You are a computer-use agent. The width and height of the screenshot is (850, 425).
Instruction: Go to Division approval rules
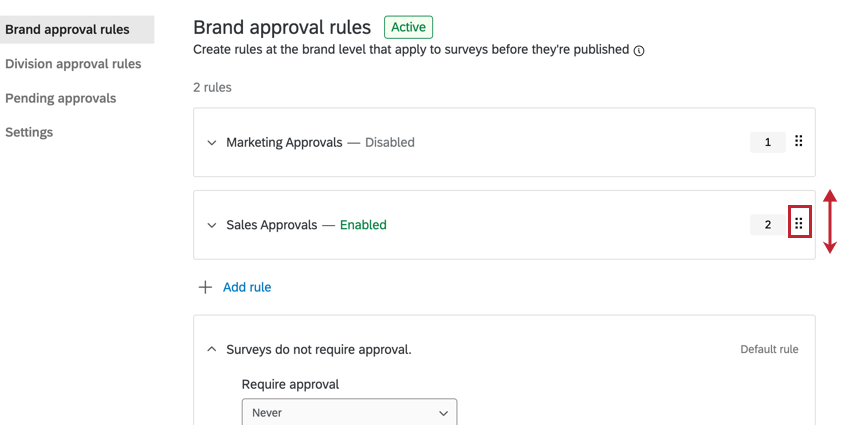tap(73, 64)
